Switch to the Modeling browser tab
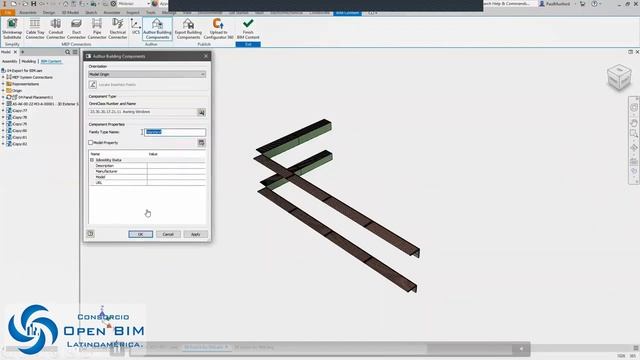 click(x=29, y=62)
